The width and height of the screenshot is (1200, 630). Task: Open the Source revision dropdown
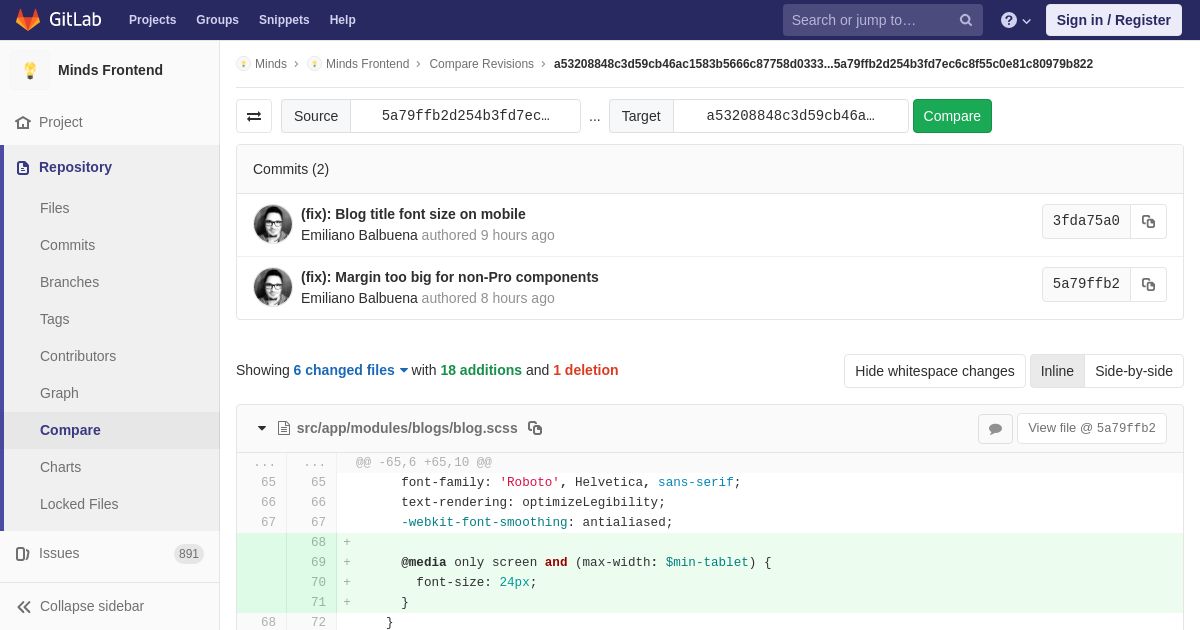coord(465,116)
